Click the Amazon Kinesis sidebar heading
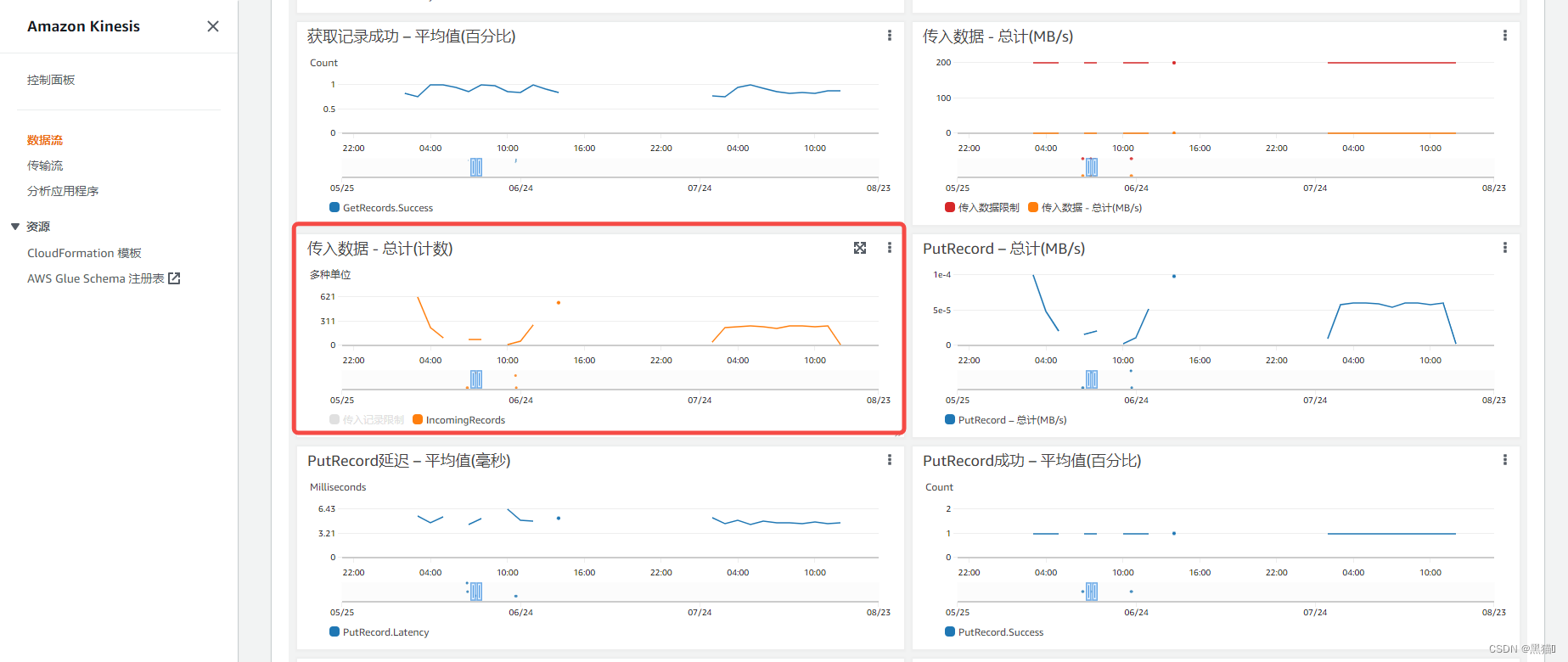This screenshot has height=662, width=1568. (83, 26)
